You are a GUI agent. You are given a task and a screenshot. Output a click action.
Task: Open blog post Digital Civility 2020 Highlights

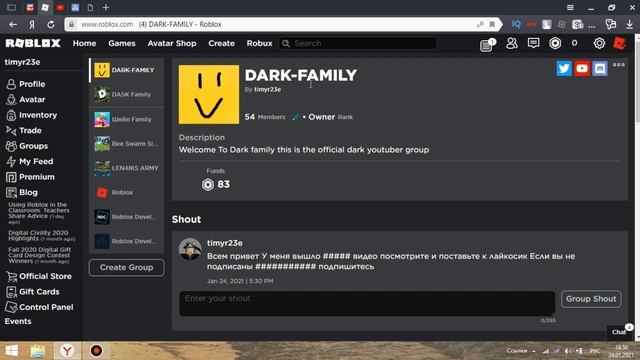41,236
